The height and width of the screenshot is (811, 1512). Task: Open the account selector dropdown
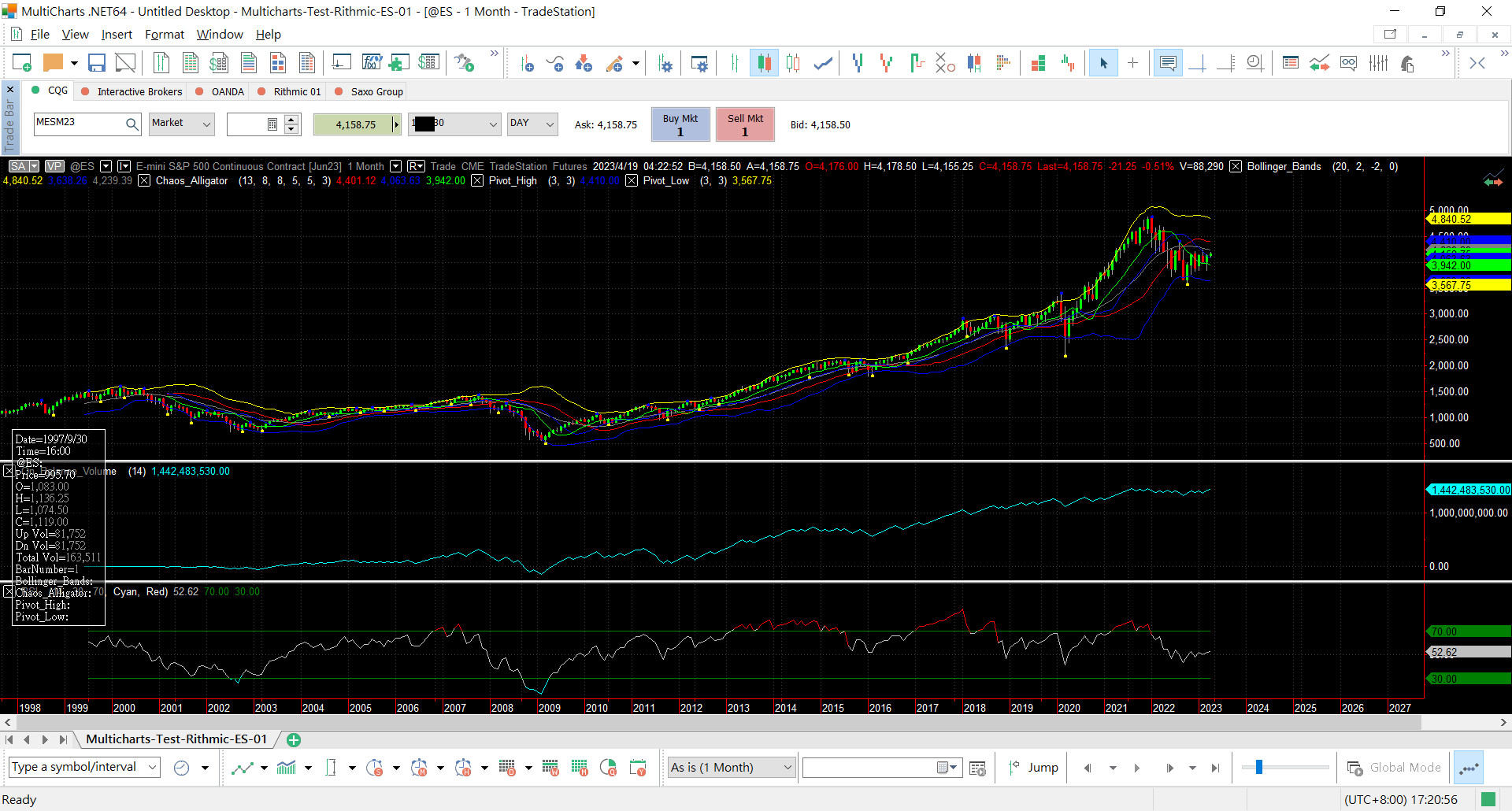click(x=454, y=124)
